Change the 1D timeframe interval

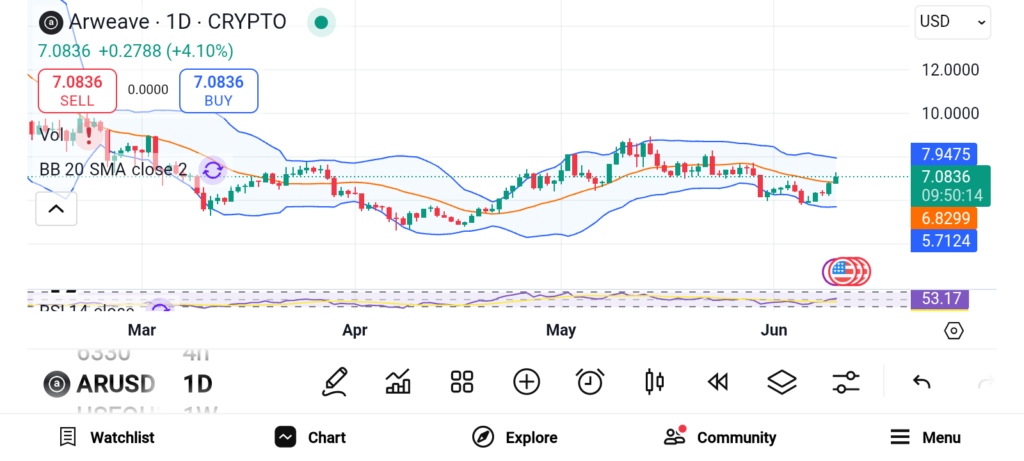198,383
